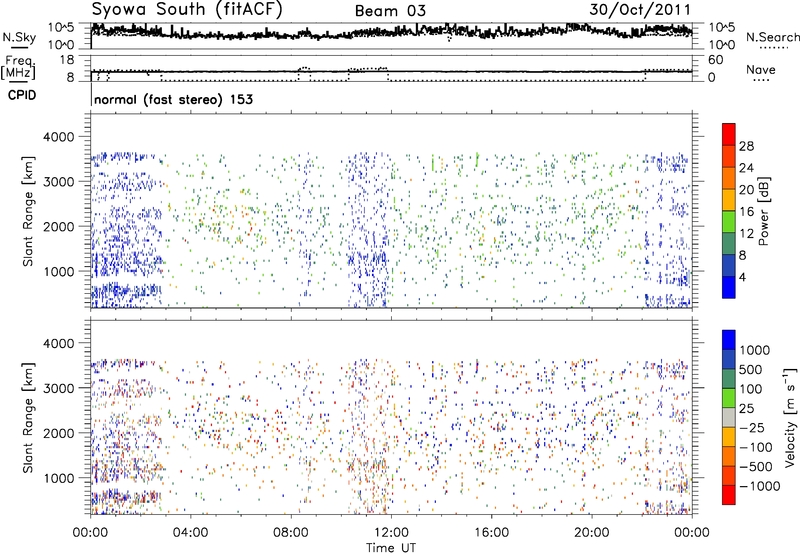This screenshot has height=554, width=800.
Task: Click the '16:00' time axis tick label
Action: click(491, 533)
